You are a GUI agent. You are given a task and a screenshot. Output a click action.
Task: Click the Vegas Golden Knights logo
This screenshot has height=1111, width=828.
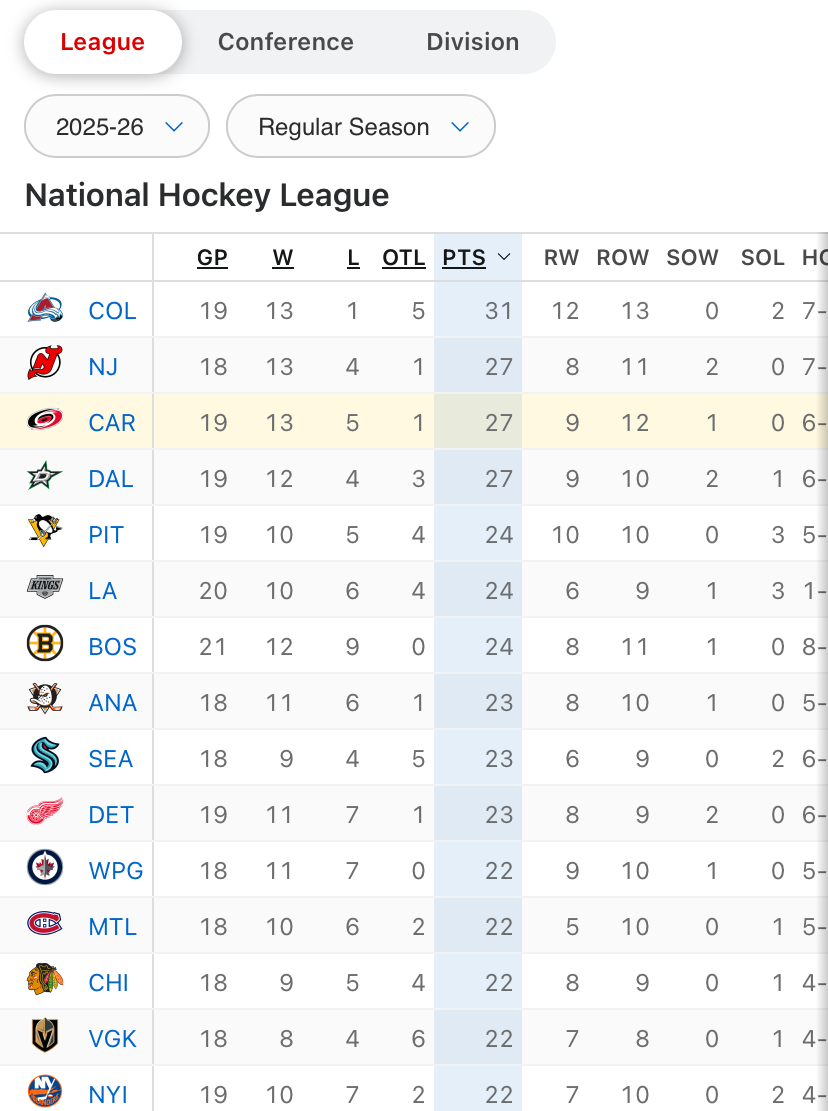pos(45,1038)
